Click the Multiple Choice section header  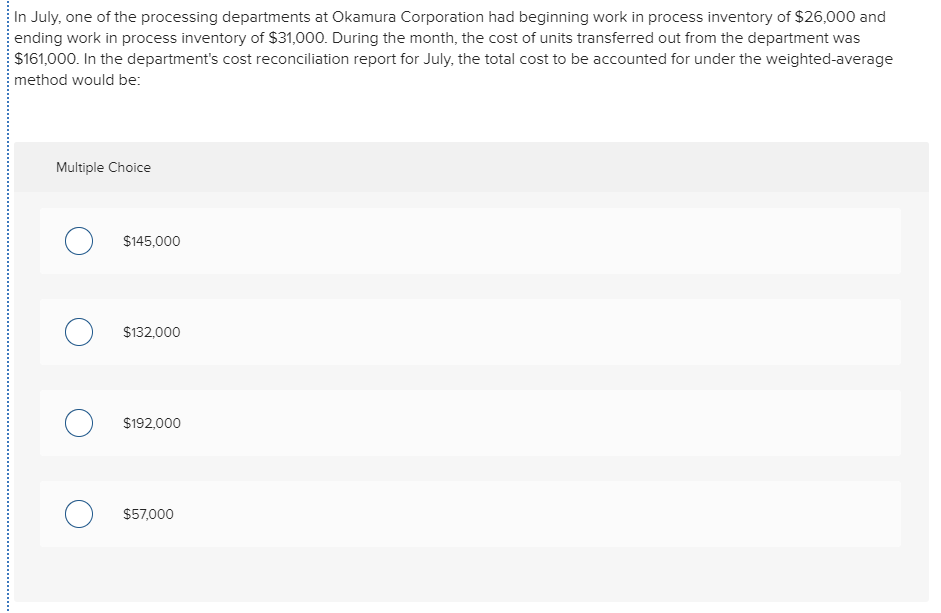point(103,167)
